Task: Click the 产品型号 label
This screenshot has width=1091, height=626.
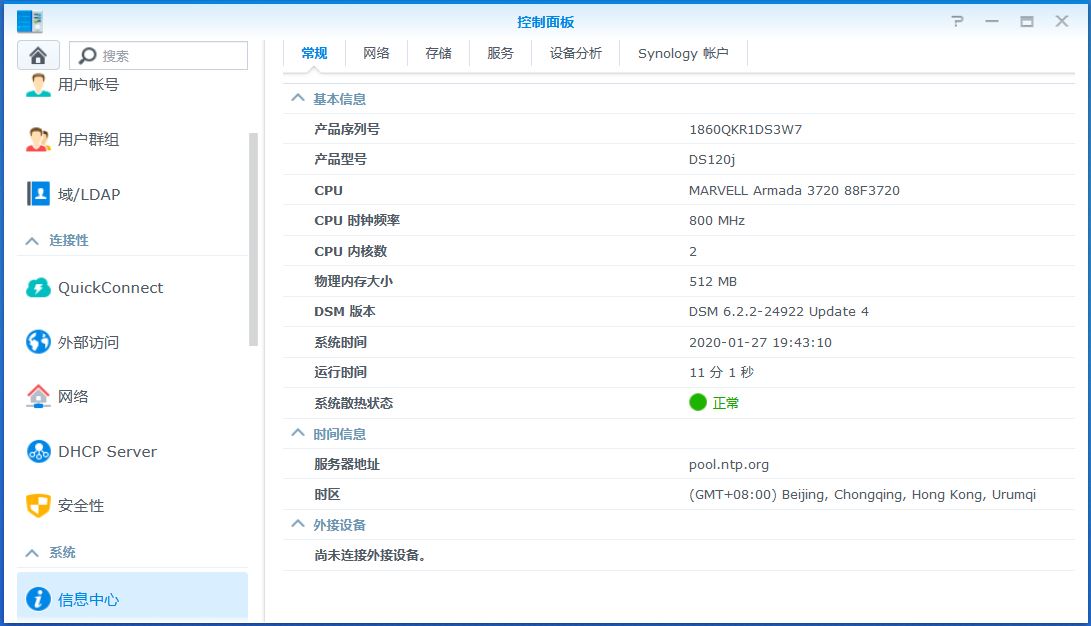Action: point(340,159)
